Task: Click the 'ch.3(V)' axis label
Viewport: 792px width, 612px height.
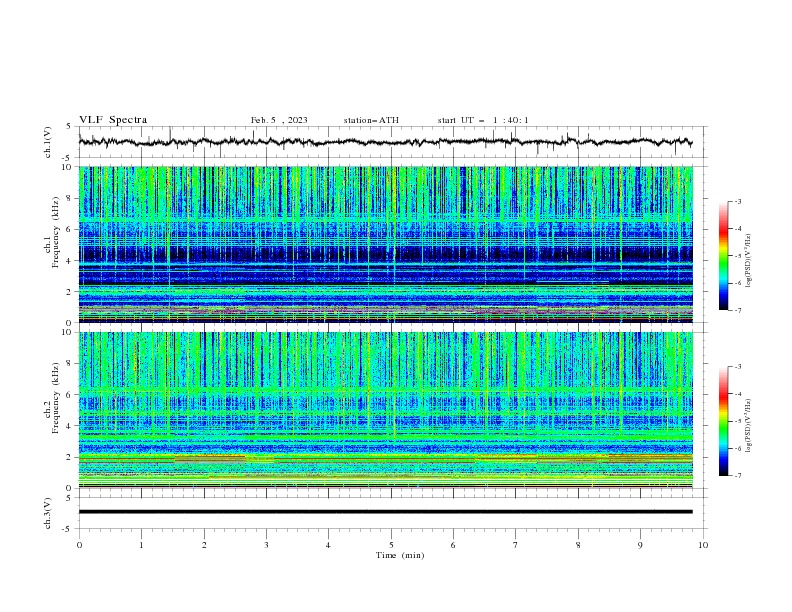Action: click(x=48, y=513)
